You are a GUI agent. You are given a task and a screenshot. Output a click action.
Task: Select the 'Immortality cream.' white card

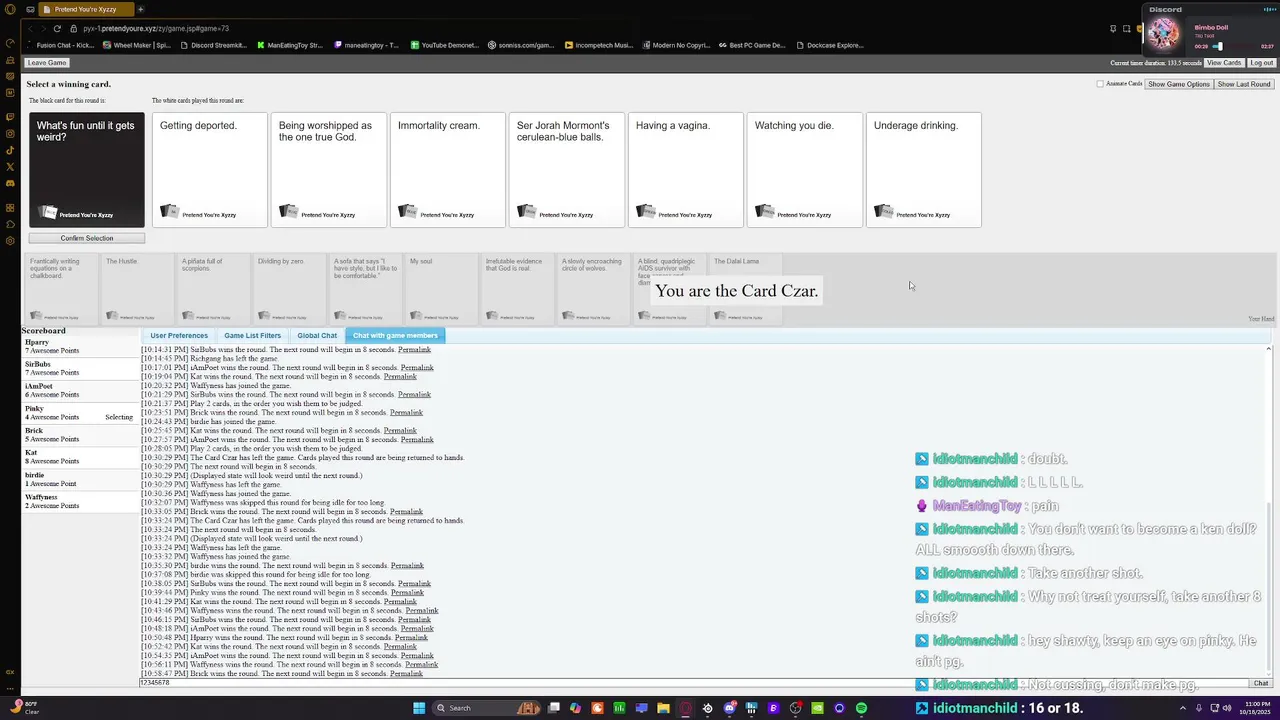(x=448, y=170)
